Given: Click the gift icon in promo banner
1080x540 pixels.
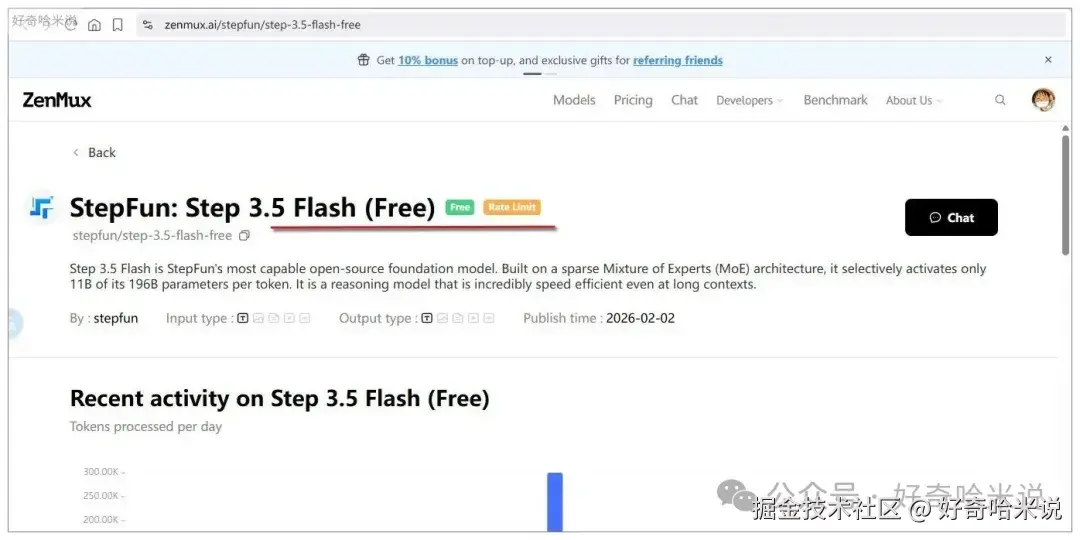Looking at the screenshot, I should [364, 60].
